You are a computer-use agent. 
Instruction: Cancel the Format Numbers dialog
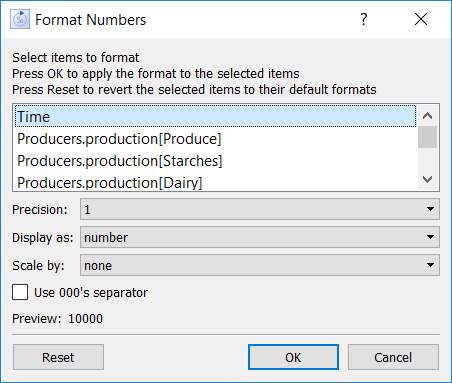[393, 357]
